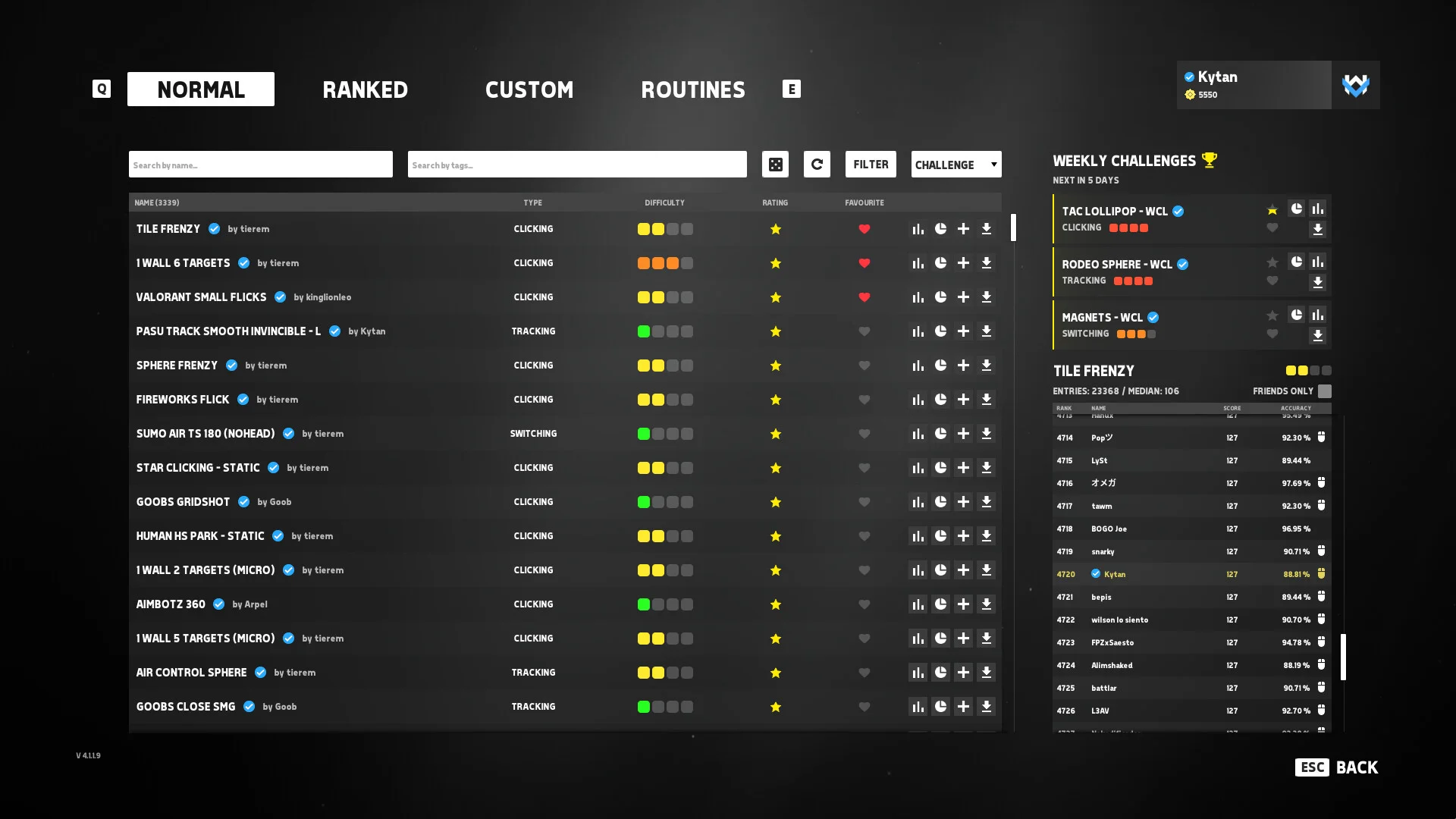The image size is (1456, 819).
Task: Open the Challenge dropdown menu
Action: 955,164
